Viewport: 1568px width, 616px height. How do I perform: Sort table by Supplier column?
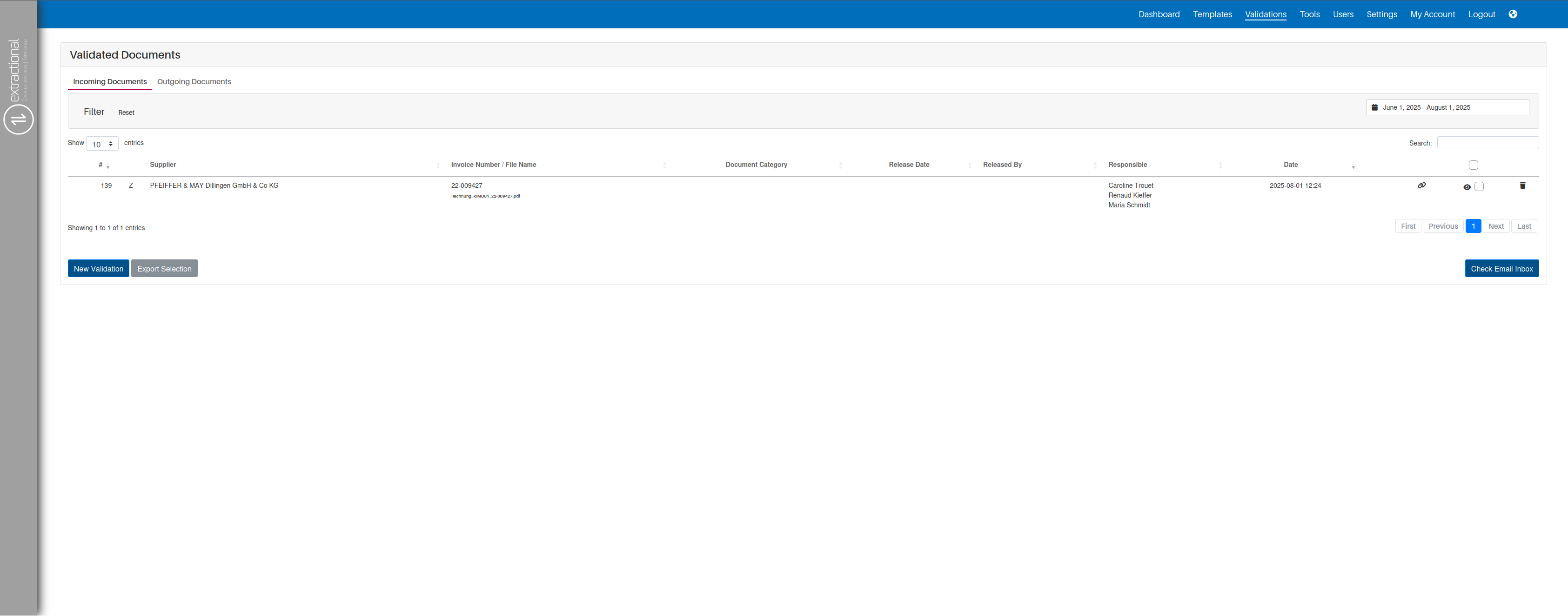click(x=163, y=165)
